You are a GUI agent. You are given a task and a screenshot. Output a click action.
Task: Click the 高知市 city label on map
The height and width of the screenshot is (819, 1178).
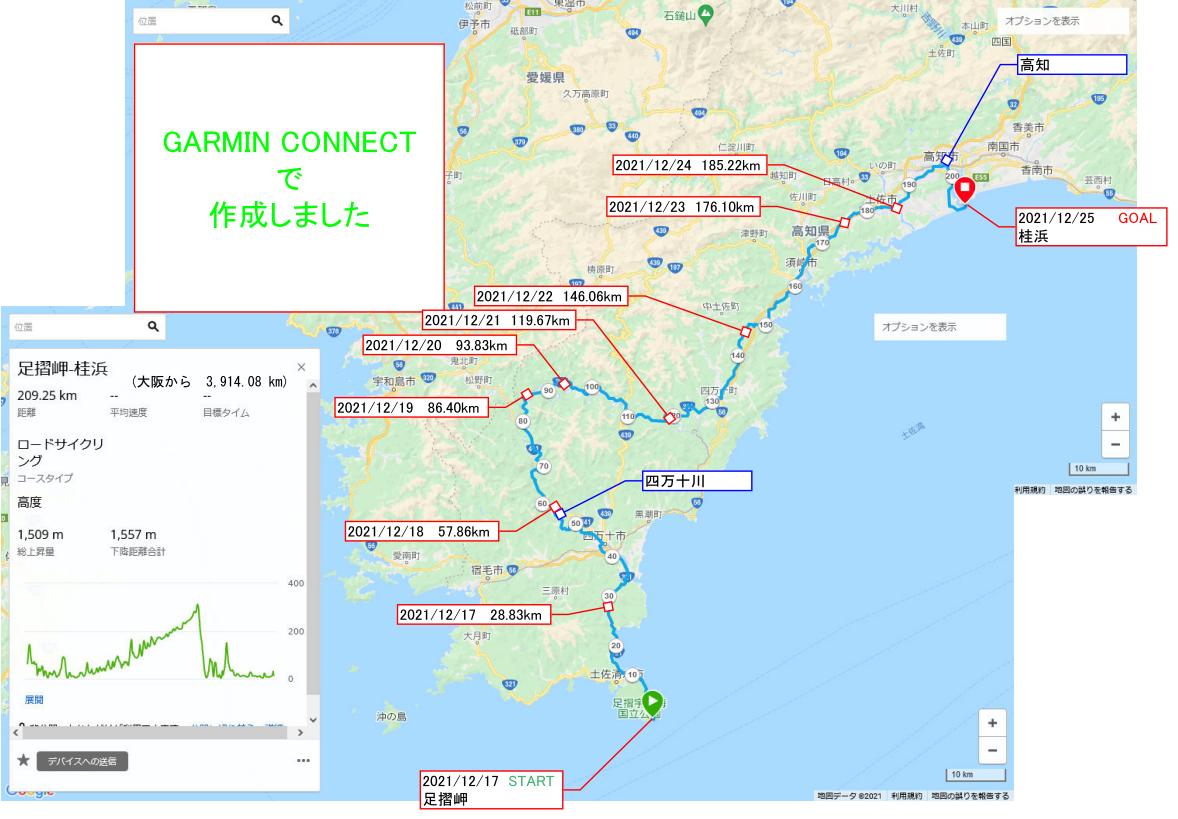pyautogui.click(x=941, y=156)
